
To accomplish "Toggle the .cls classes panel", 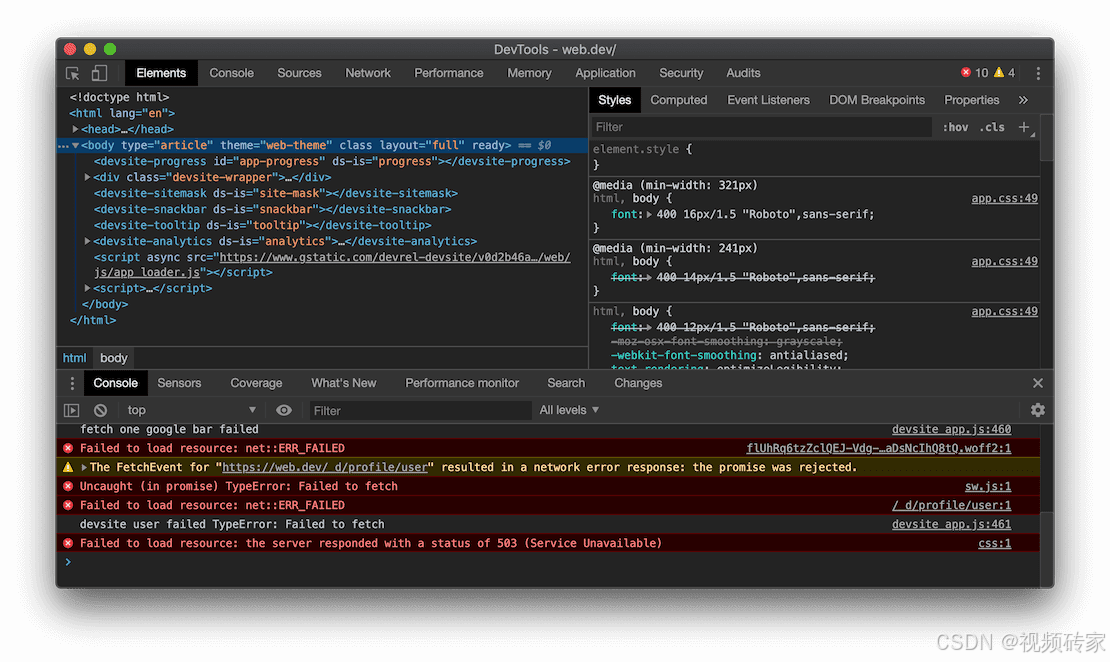I will (992, 127).
